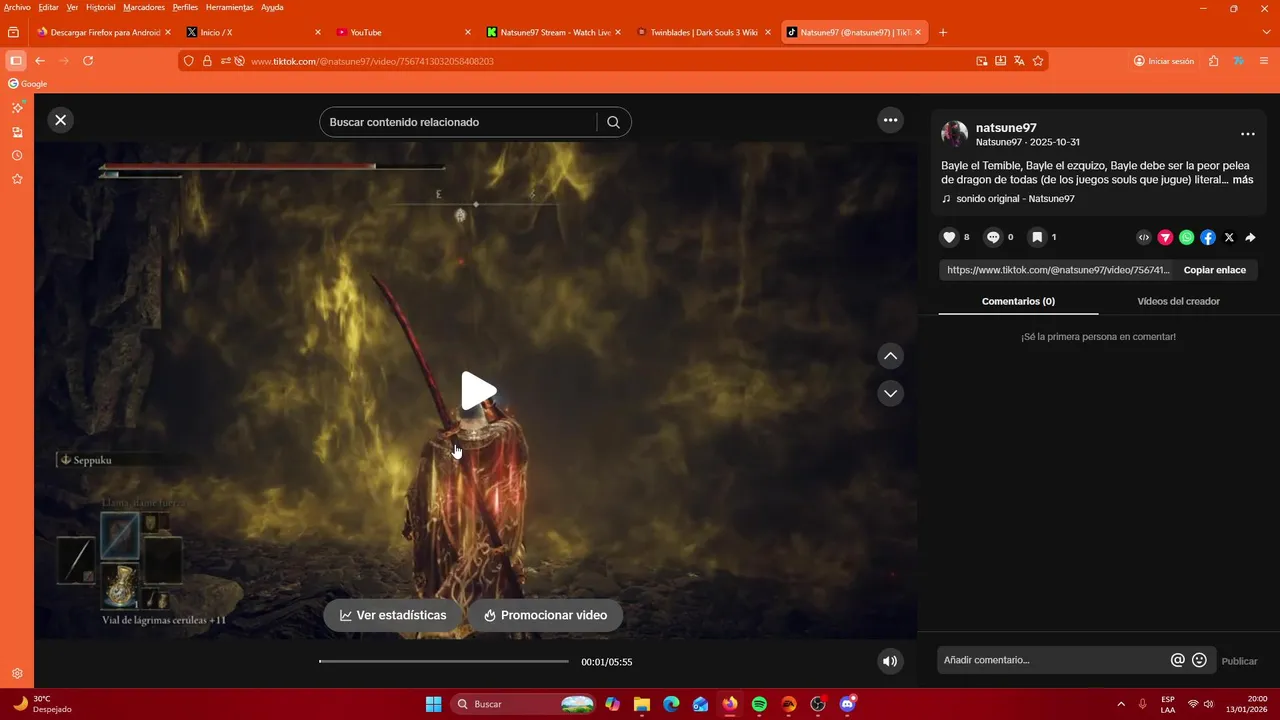This screenshot has height=720, width=1280.
Task: Save the video with the bookmark icon
Action: pyautogui.click(x=1037, y=237)
